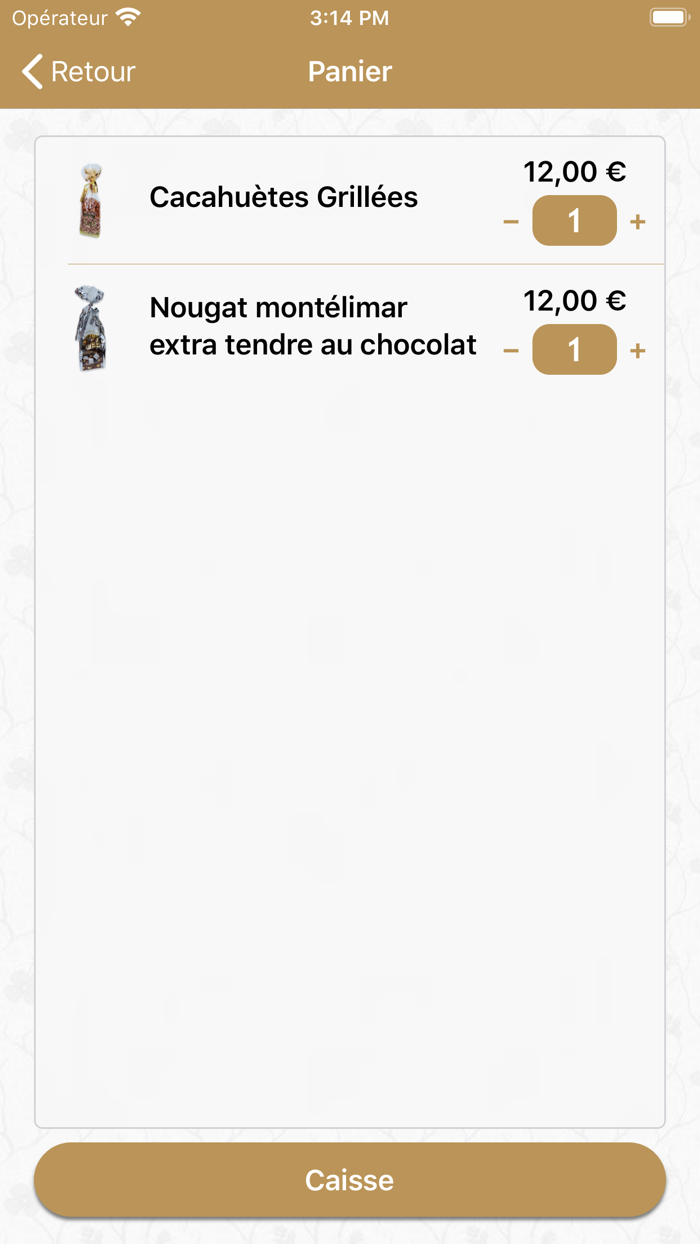Increase quantity of the Nougat montélimar
Viewport: 700px width, 1244px height.
pyautogui.click(x=638, y=350)
